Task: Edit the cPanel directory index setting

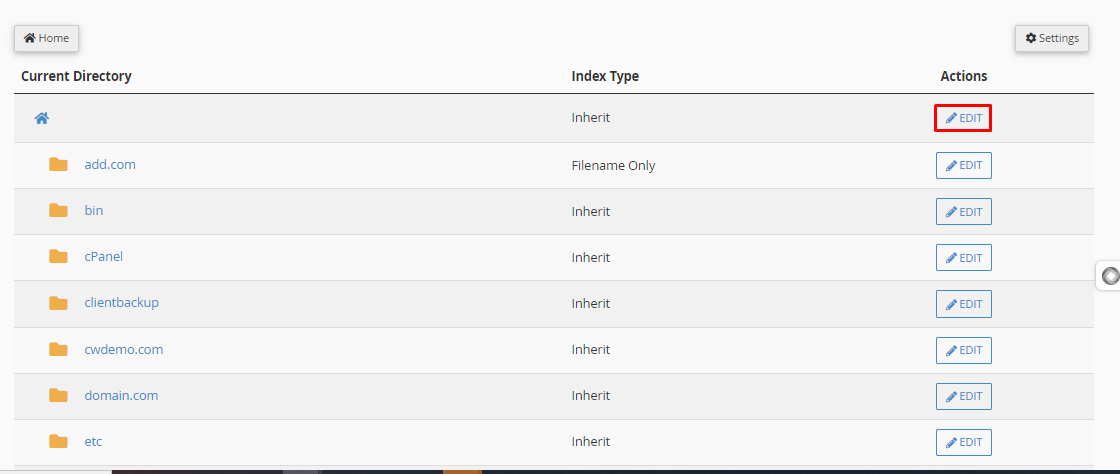Action: [x=963, y=257]
